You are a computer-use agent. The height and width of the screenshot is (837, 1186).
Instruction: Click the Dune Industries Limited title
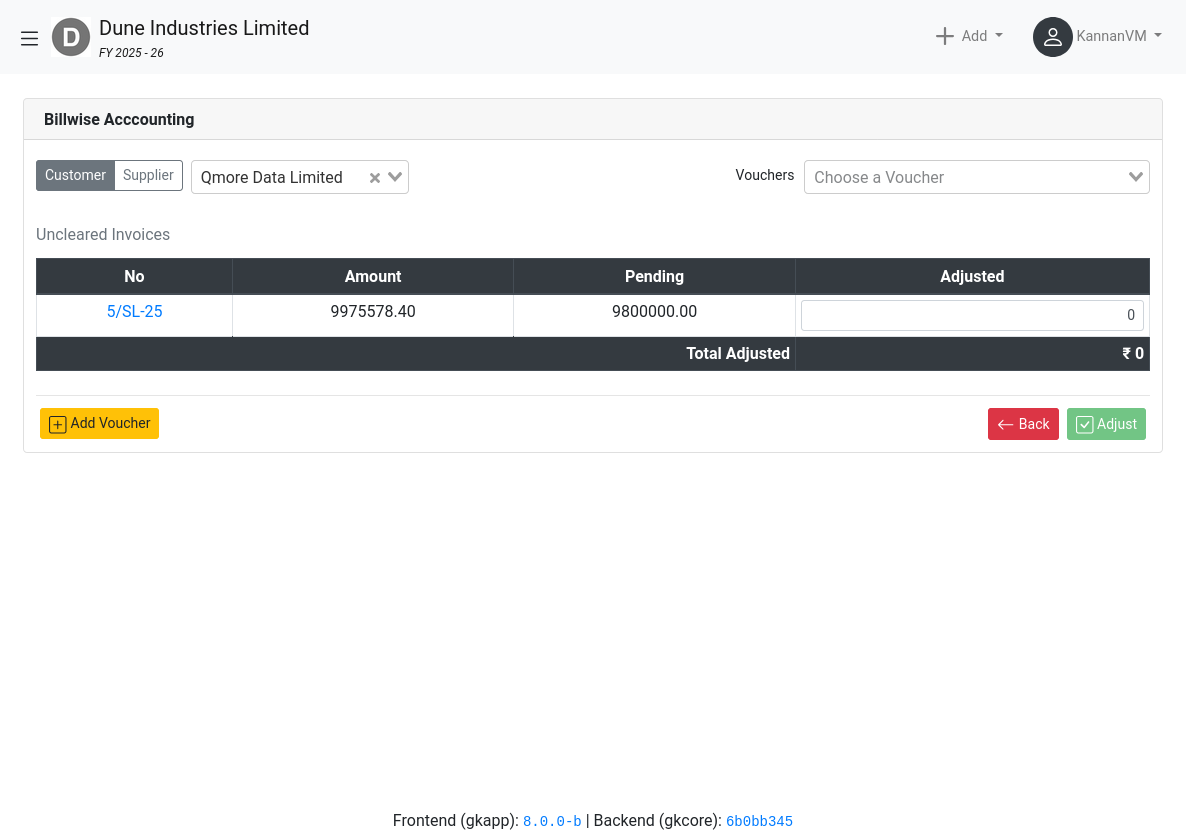click(x=204, y=28)
